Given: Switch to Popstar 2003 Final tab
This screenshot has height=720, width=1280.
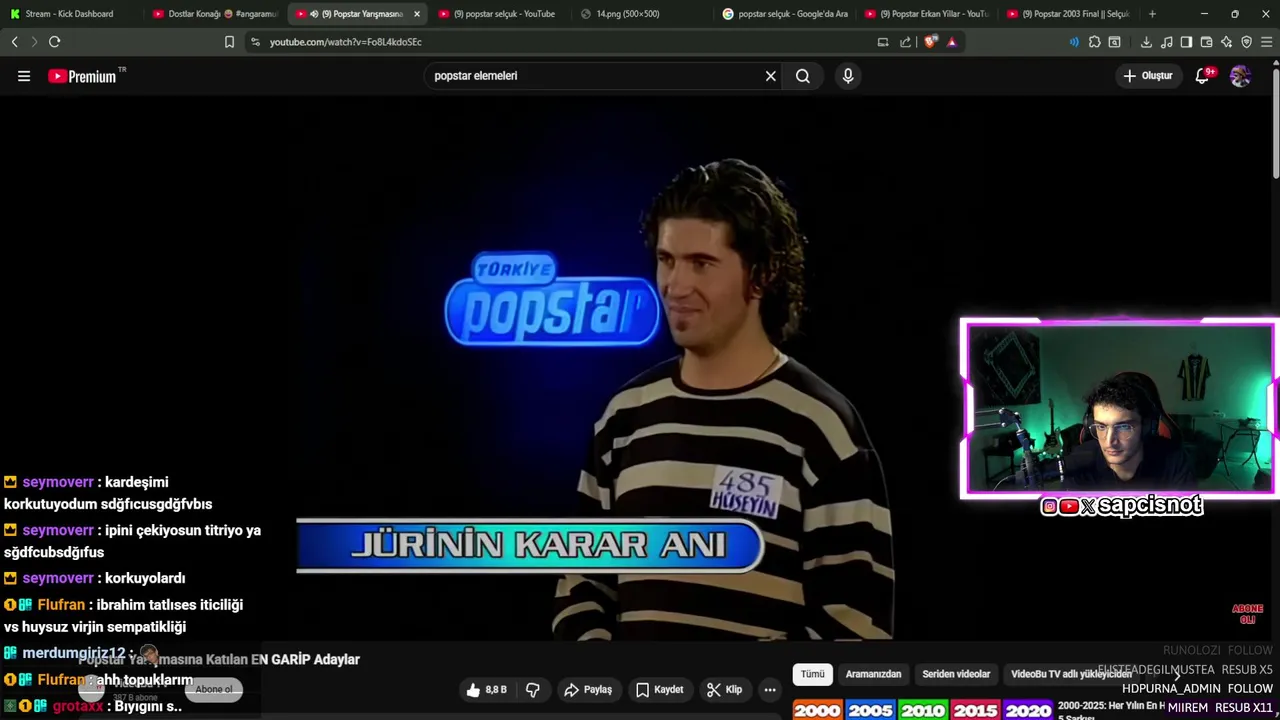Looking at the screenshot, I should [1069, 14].
